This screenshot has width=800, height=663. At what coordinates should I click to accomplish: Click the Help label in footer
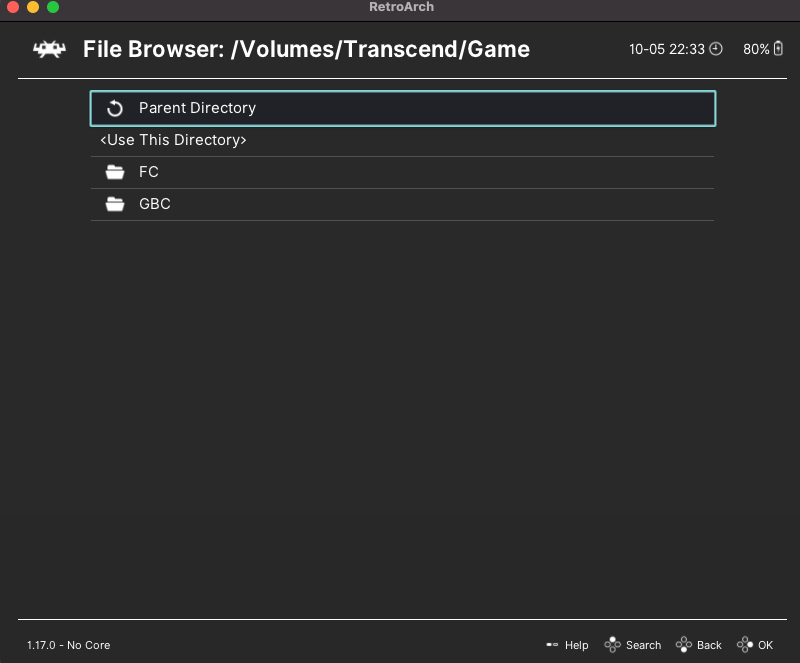coord(577,645)
